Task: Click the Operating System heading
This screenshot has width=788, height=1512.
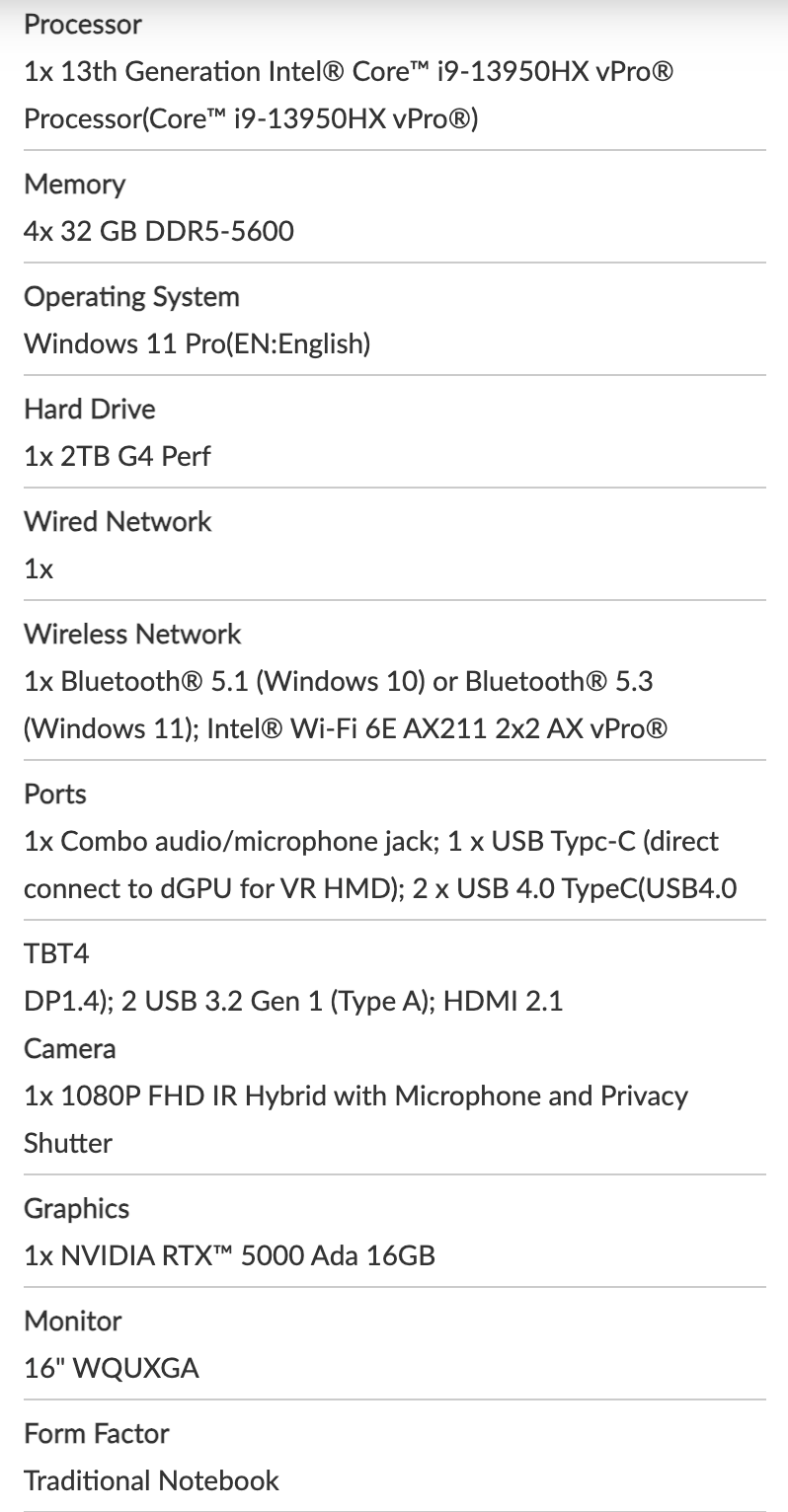Action: click(x=131, y=297)
